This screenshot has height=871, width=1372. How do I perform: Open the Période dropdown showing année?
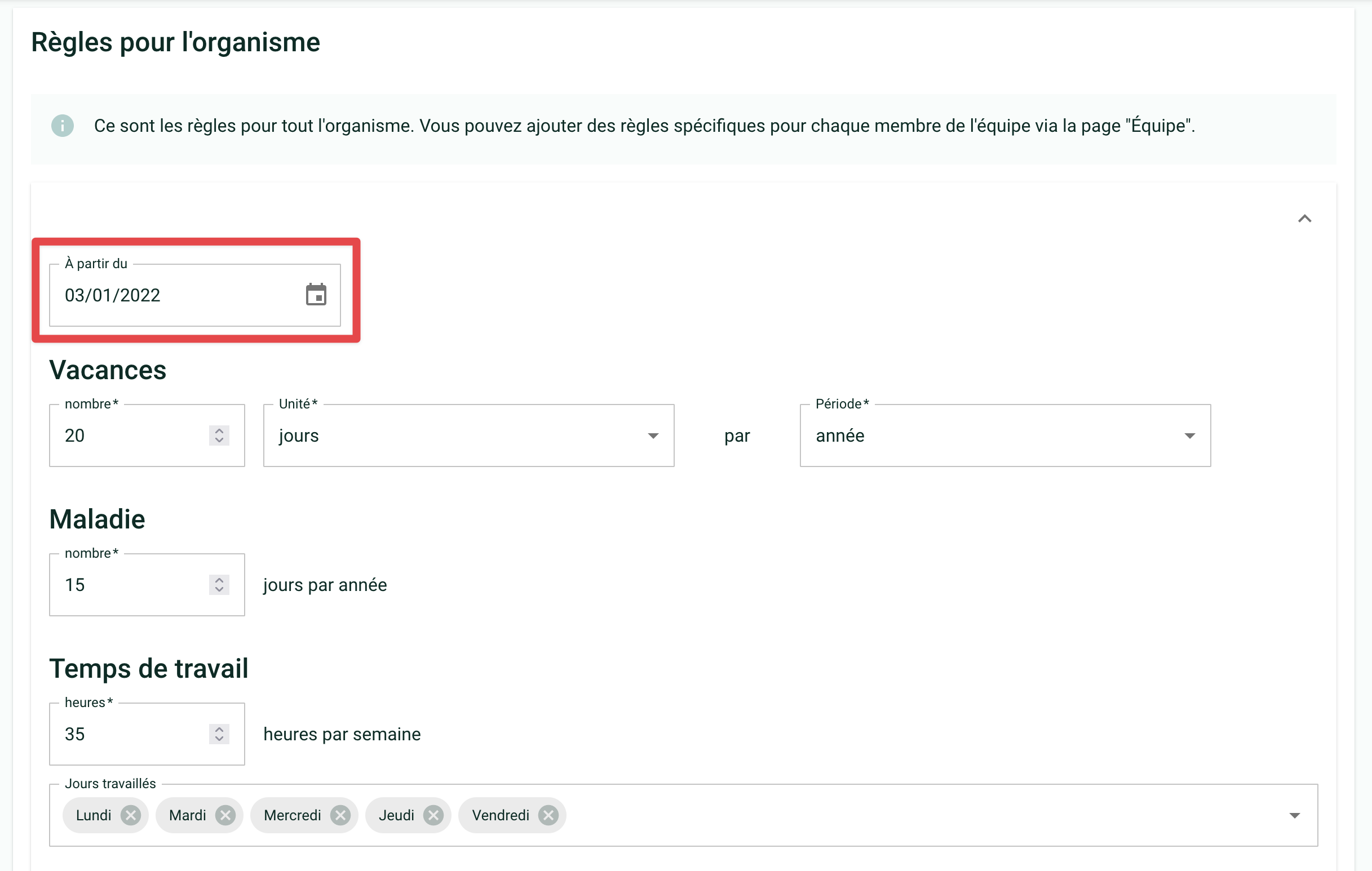click(x=1005, y=436)
